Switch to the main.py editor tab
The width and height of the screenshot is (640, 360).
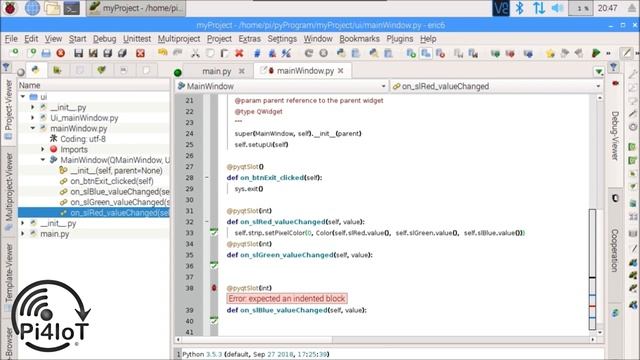(217, 71)
